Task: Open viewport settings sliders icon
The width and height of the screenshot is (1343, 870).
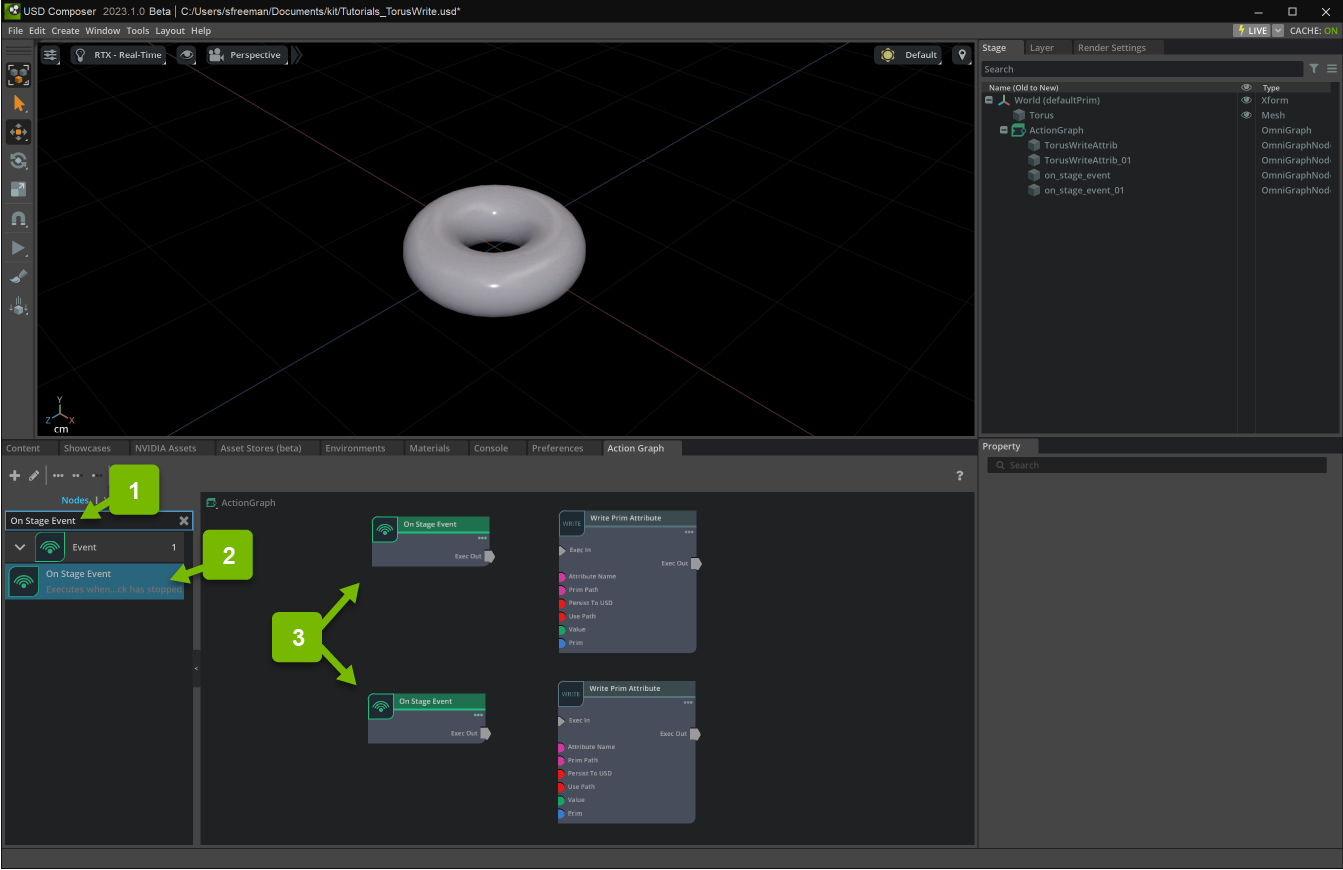Action: coord(50,55)
